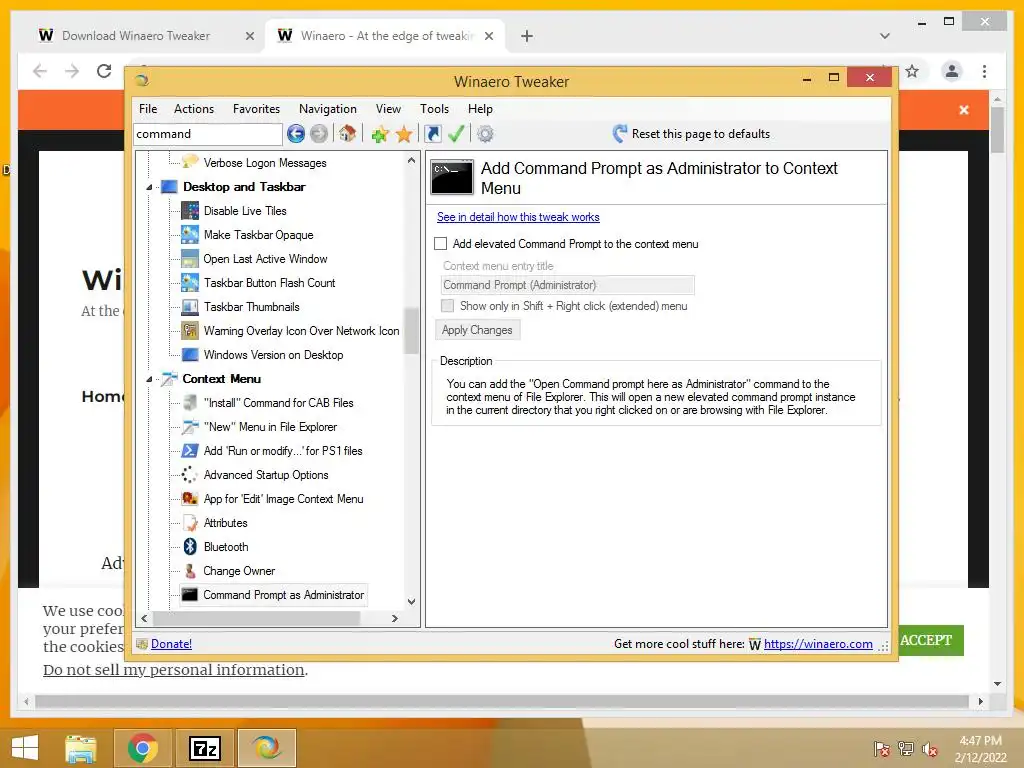This screenshot has width=1024, height=768.
Task: Click the Reset this page refresh icon
Action: (620, 134)
